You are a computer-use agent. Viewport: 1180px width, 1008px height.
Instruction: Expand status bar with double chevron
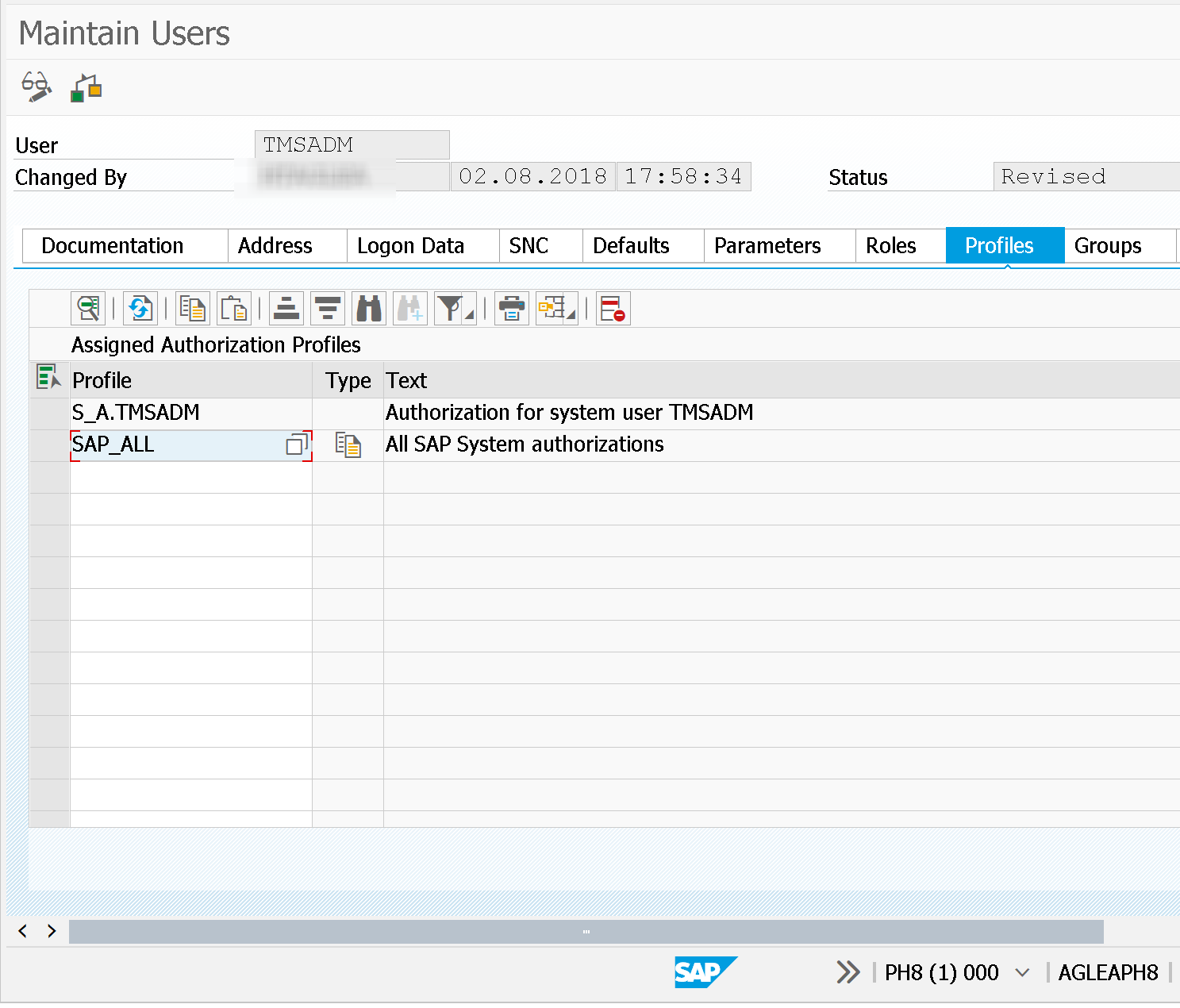848,972
